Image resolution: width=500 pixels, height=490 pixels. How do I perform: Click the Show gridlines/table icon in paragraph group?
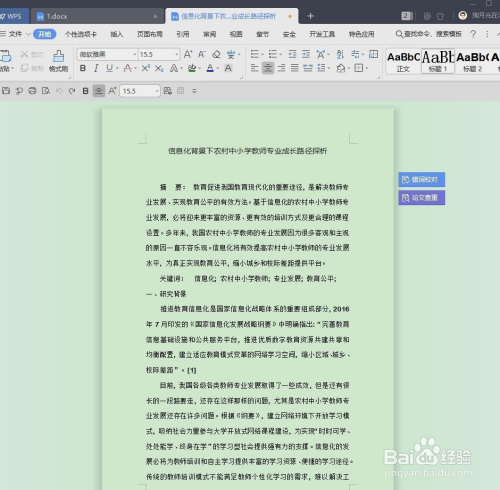pos(373,54)
